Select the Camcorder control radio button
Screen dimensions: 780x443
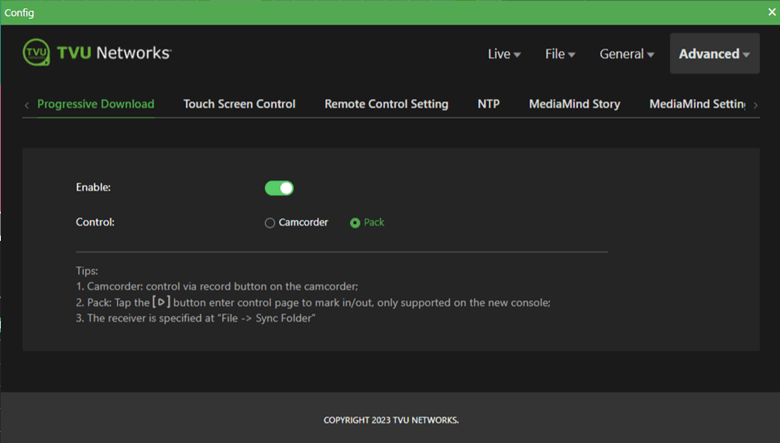270,223
